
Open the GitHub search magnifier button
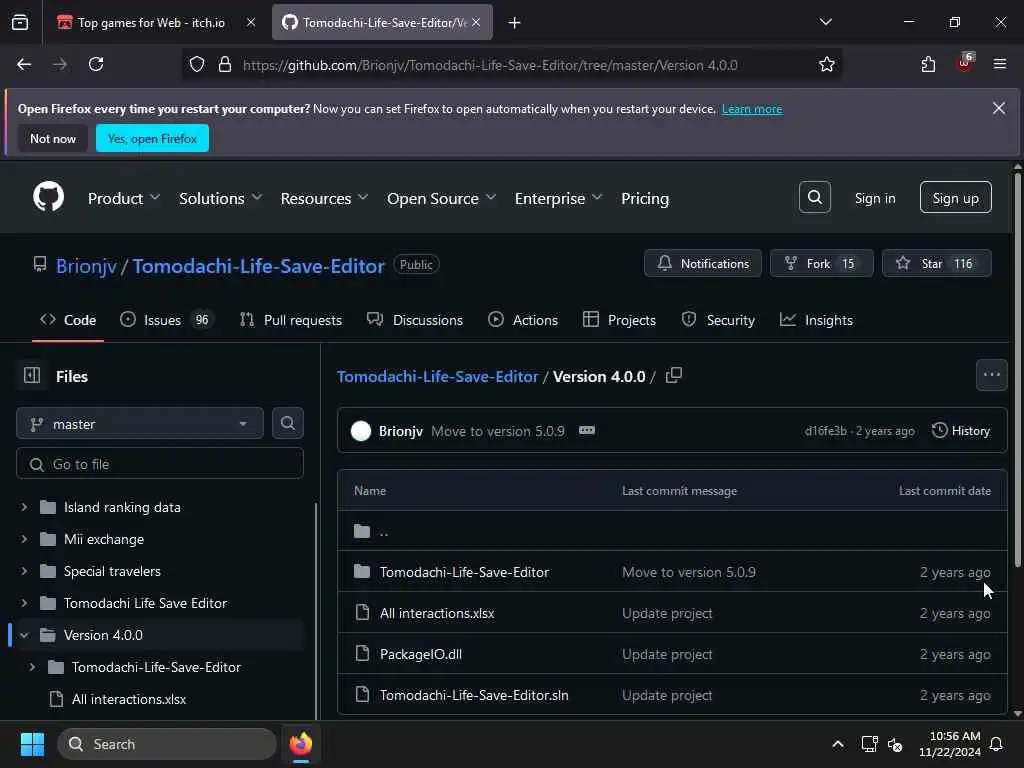click(814, 197)
